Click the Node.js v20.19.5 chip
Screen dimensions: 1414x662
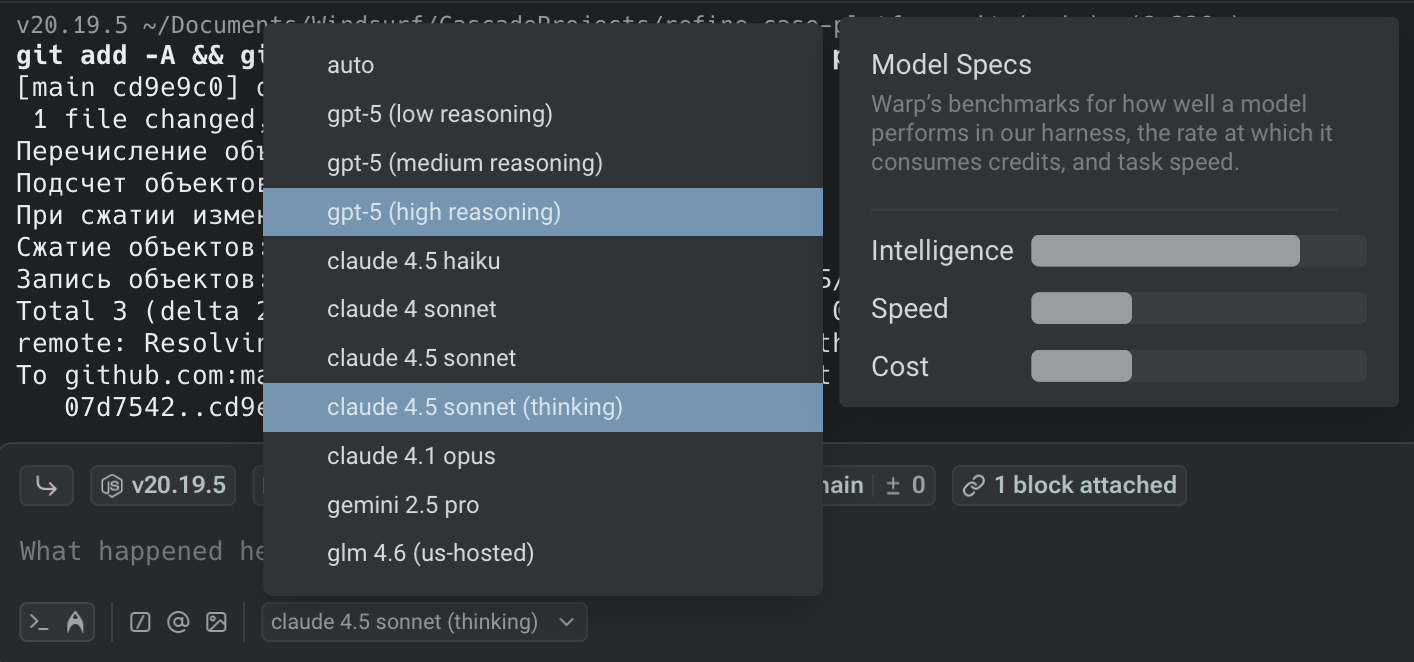163,486
